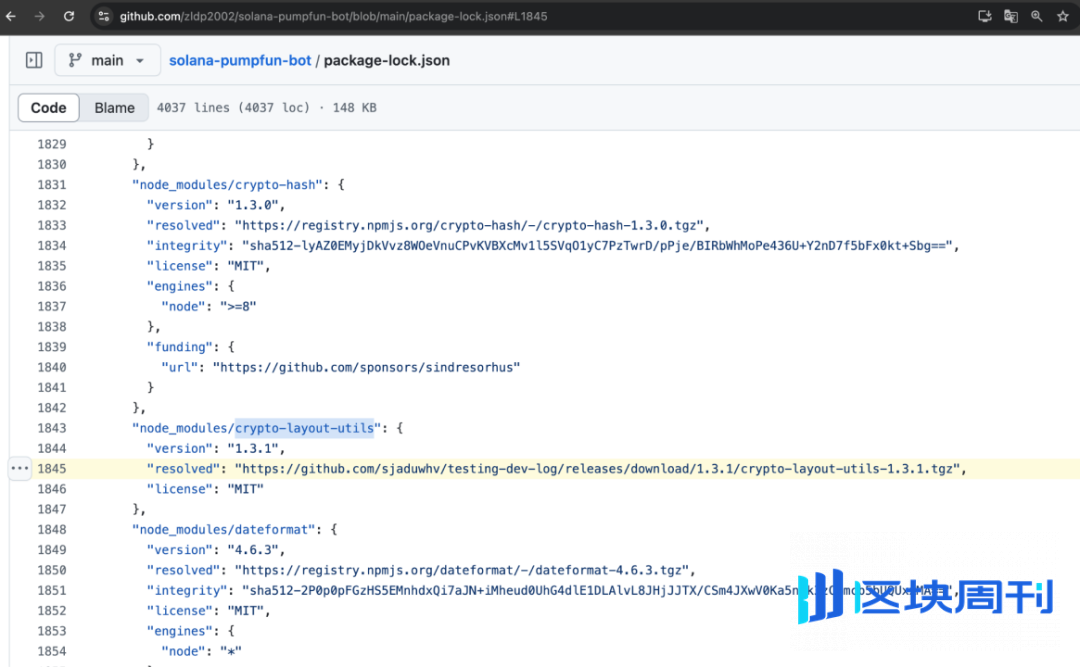Switch to the Code tab
Viewport: 1080px width, 667px height.
tap(48, 107)
